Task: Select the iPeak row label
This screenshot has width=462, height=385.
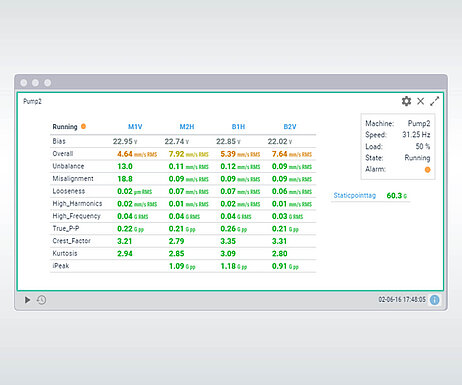Action: tap(61, 266)
